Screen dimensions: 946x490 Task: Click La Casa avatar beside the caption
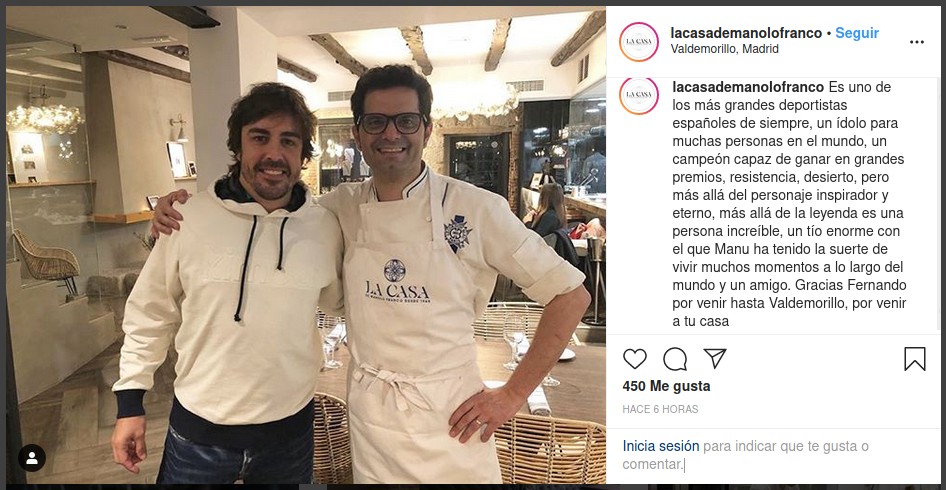click(639, 95)
